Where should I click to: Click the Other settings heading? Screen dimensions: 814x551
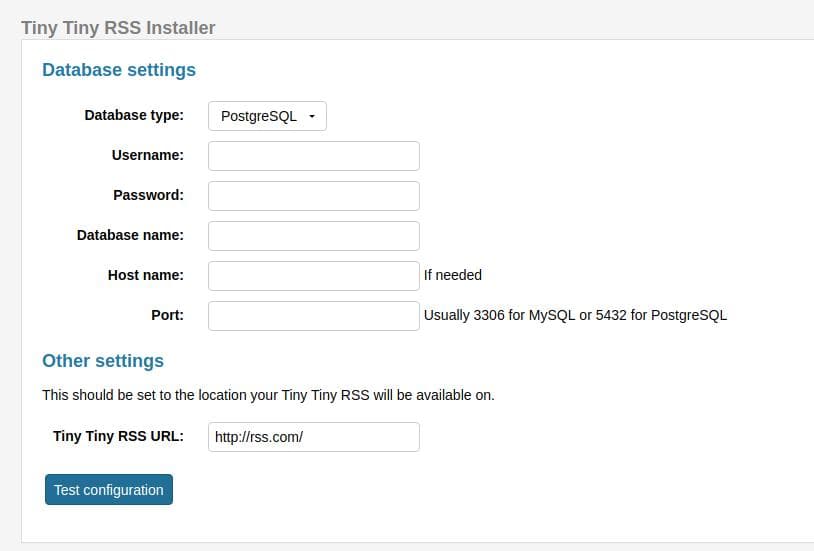pyautogui.click(x=103, y=360)
